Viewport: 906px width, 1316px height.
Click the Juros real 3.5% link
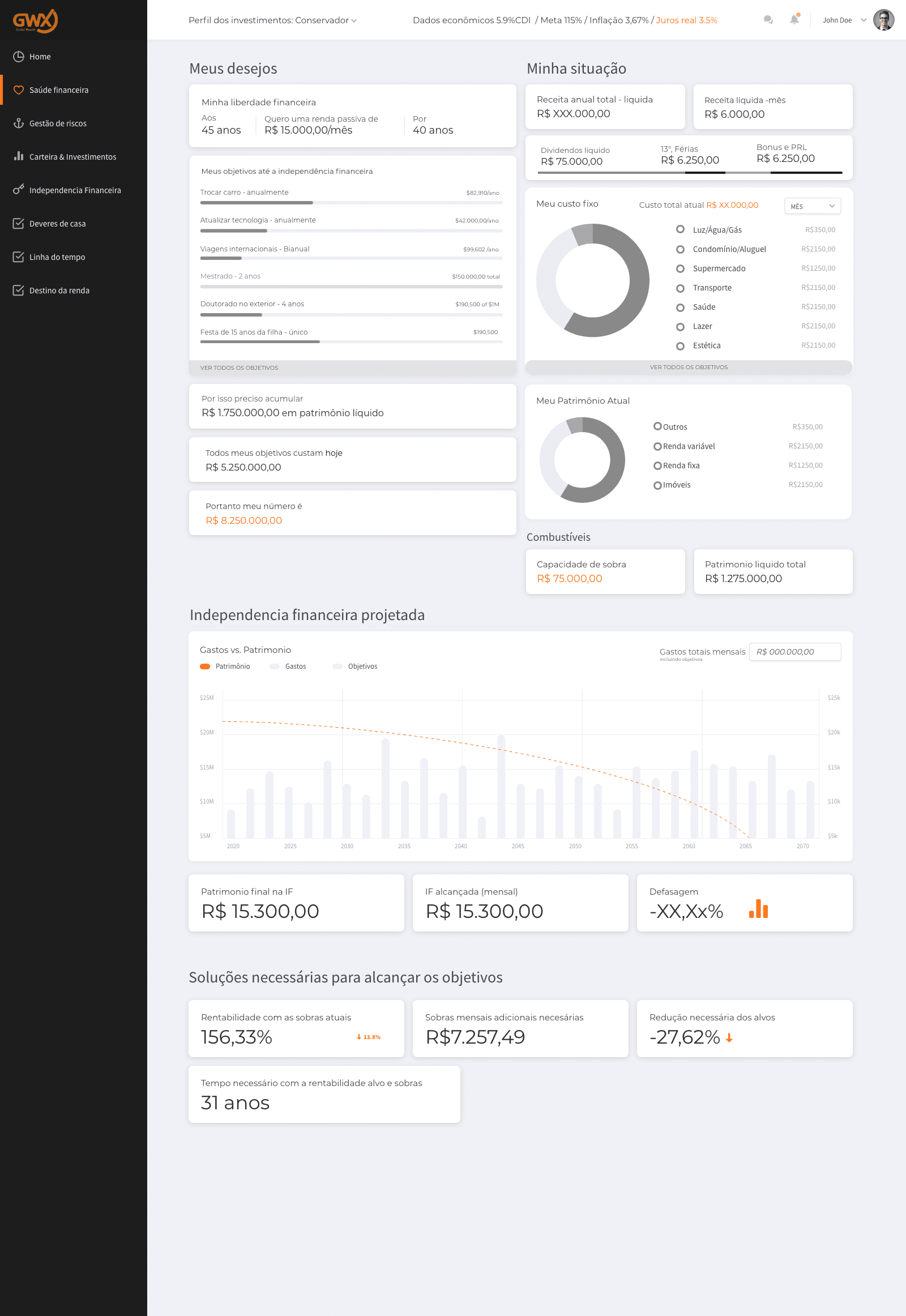[686, 20]
